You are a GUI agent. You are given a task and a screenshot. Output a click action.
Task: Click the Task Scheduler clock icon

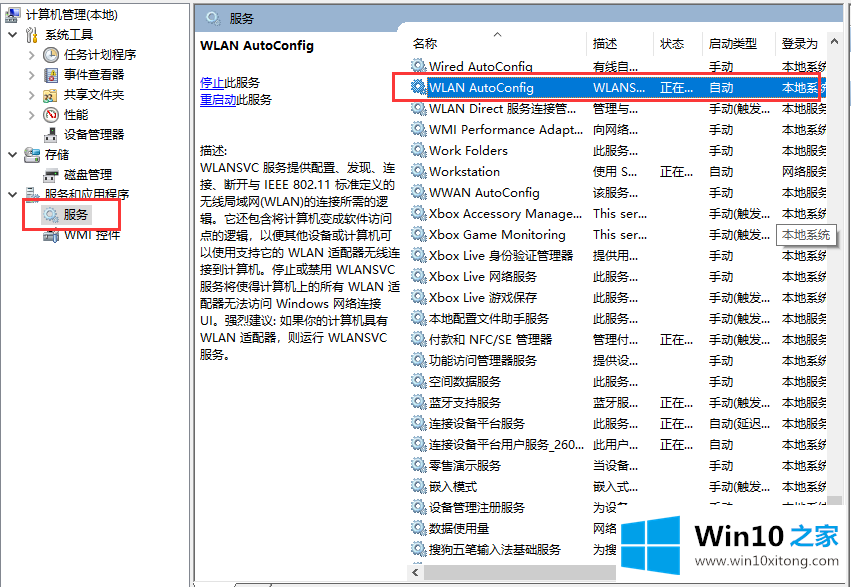tap(50, 54)
